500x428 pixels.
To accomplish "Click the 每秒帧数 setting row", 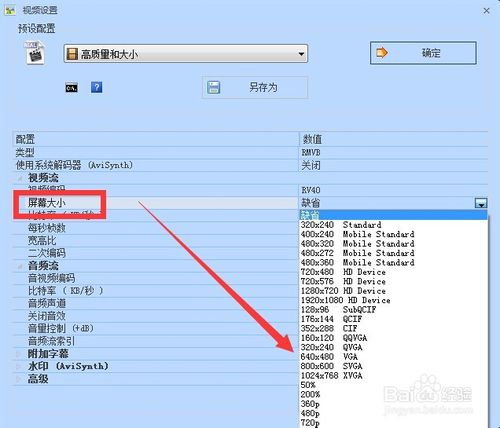I will [156, 228].
